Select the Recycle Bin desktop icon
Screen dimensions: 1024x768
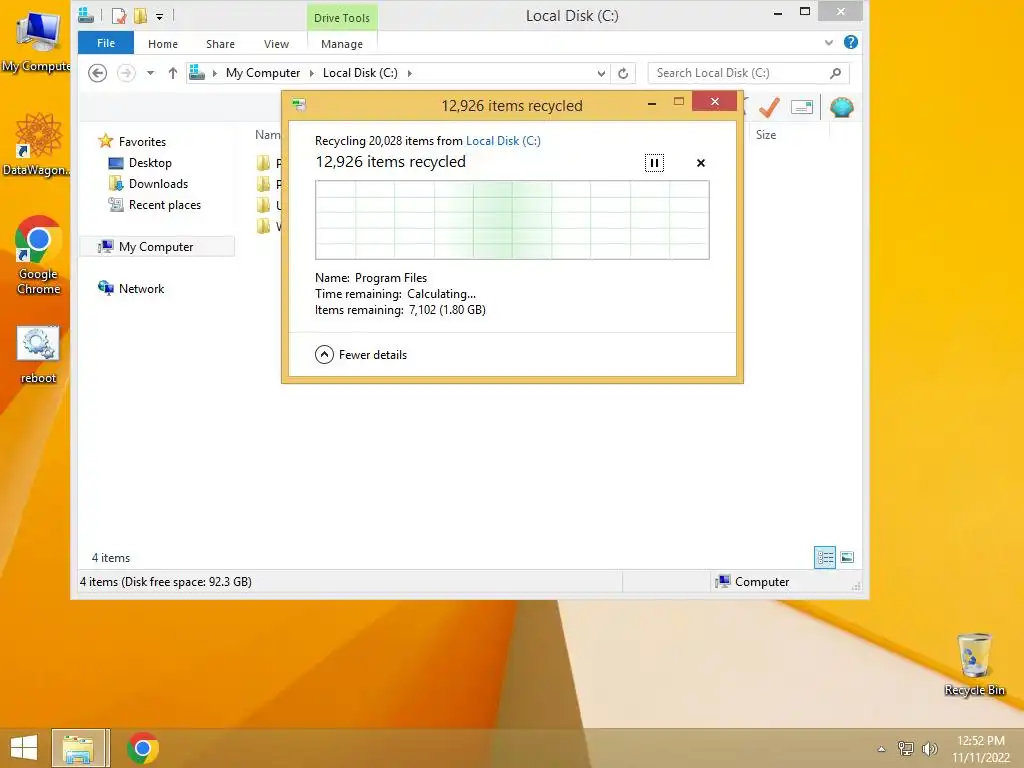(x=974, y=665)
